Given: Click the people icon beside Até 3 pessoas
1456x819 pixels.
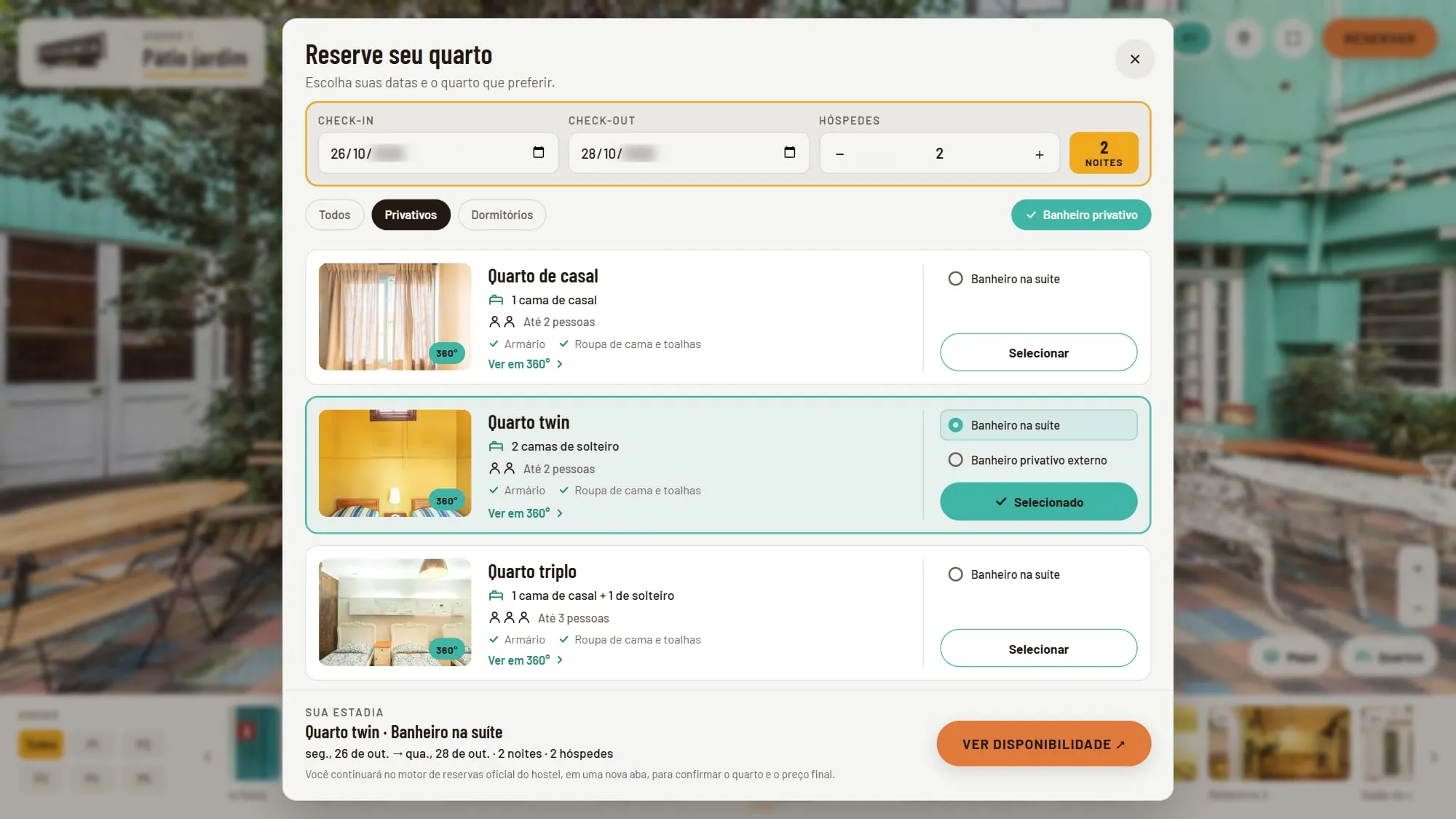Looking at the screenshot, I should point(509,617).
